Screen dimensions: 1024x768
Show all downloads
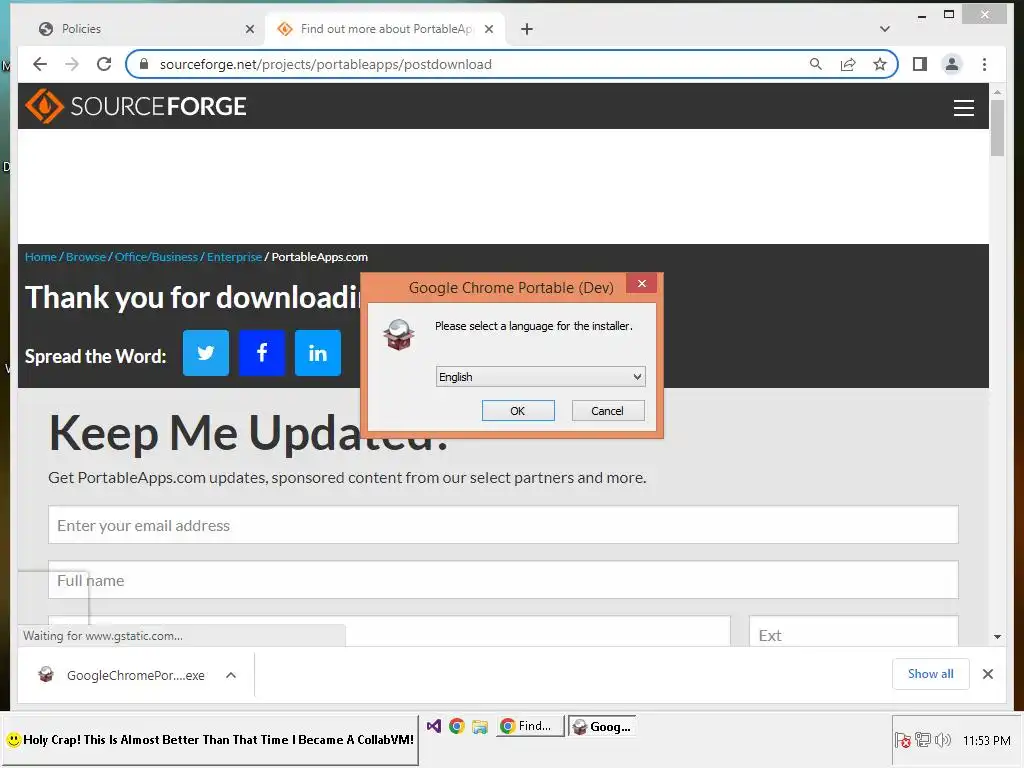930,674
